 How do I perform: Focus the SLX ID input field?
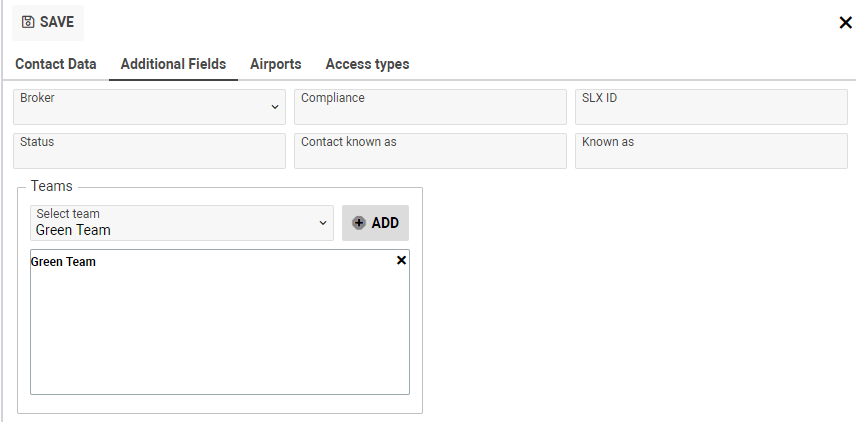[x=710, y=107]
